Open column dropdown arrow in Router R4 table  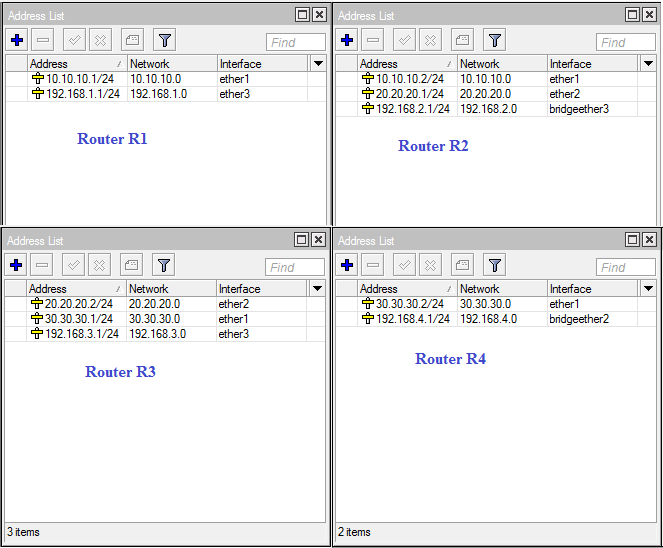tap(648, 289)
